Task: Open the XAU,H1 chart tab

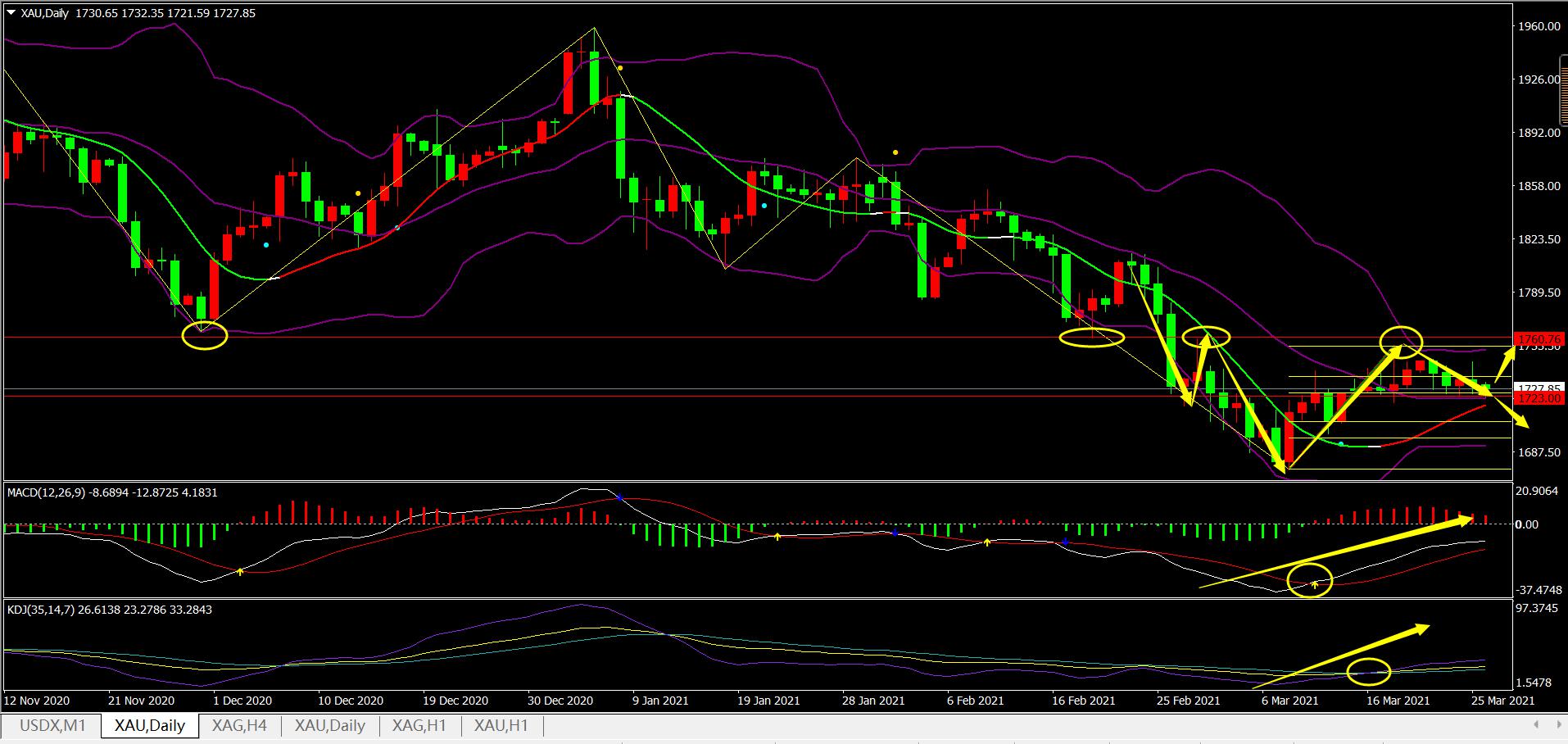Action: coord(501,725)
